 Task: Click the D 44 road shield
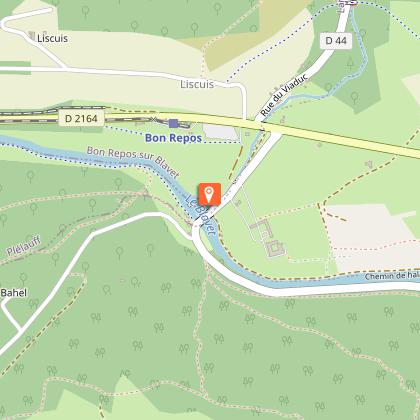coord(336,41)
